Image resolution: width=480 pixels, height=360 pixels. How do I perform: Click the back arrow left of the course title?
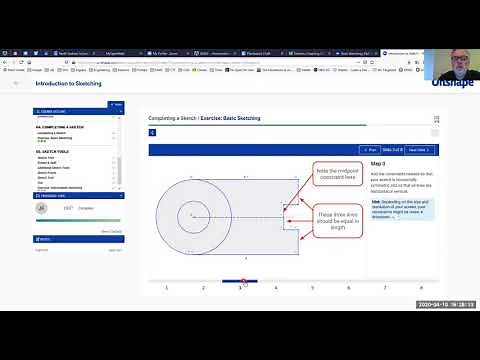point(15,83)
